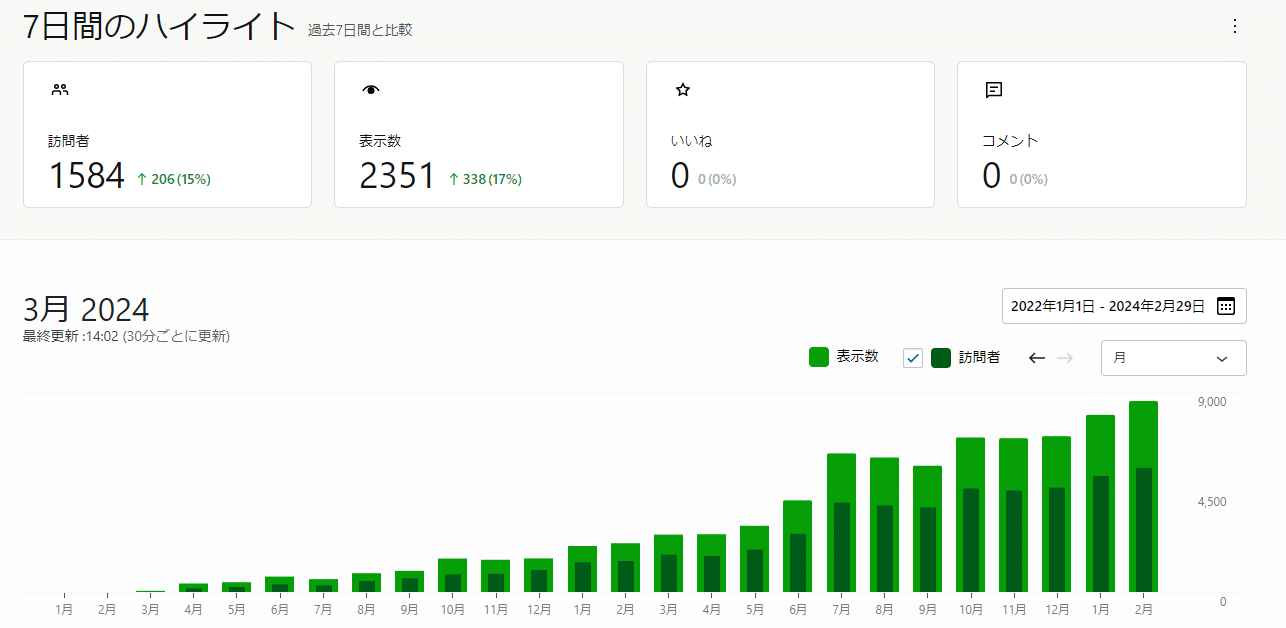Click the left arrow to view earlier data

1036,357
